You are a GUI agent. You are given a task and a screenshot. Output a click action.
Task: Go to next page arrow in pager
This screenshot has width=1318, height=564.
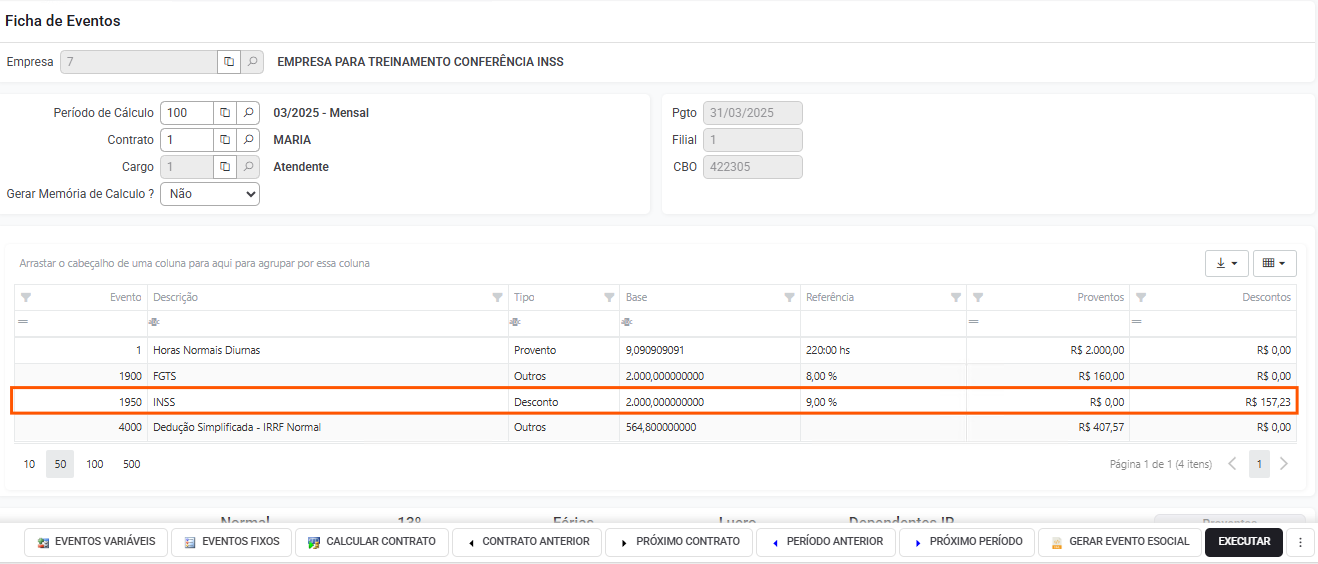point(1284,464)
